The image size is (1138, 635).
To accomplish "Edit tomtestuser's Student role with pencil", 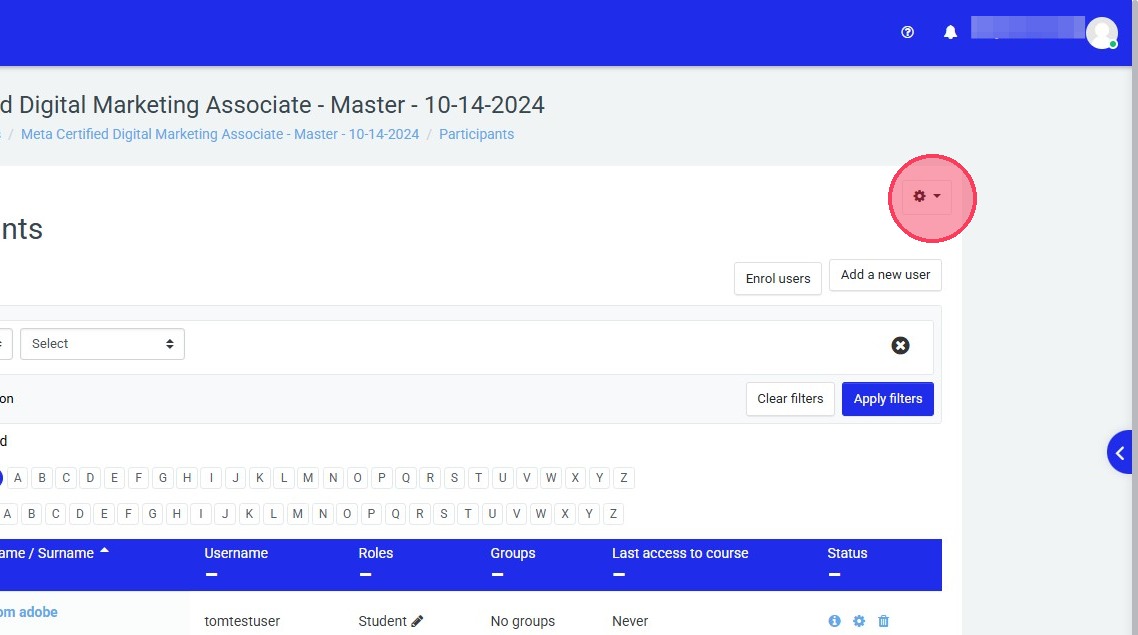I will [x=417, y=621].
